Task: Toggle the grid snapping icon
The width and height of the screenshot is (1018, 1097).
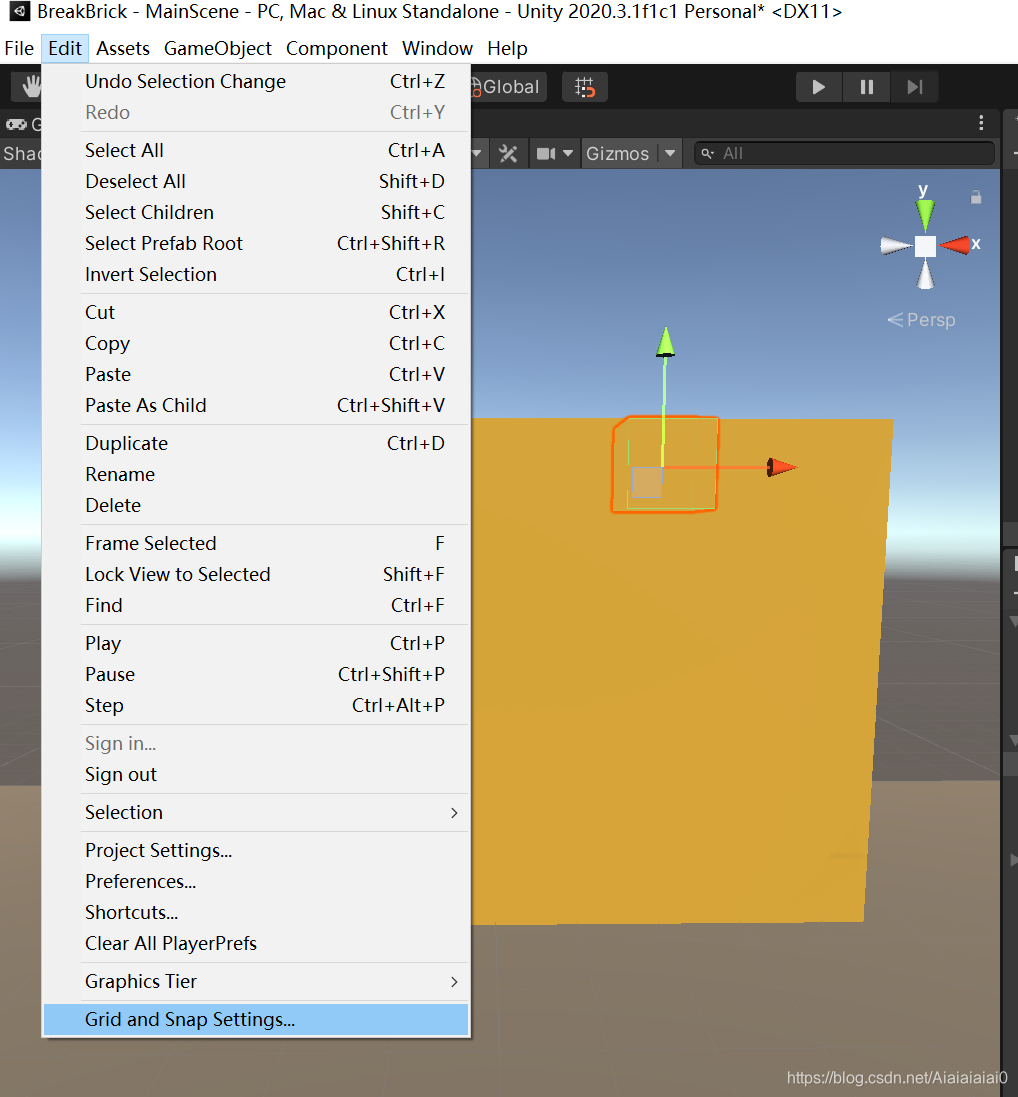Action: [585, 87]
